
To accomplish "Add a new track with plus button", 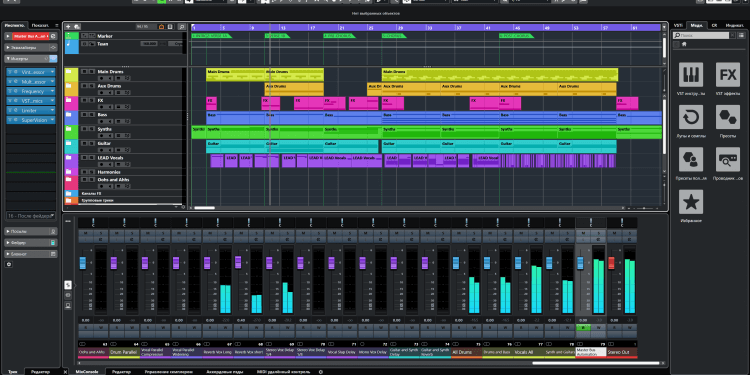I will (68, 27).
